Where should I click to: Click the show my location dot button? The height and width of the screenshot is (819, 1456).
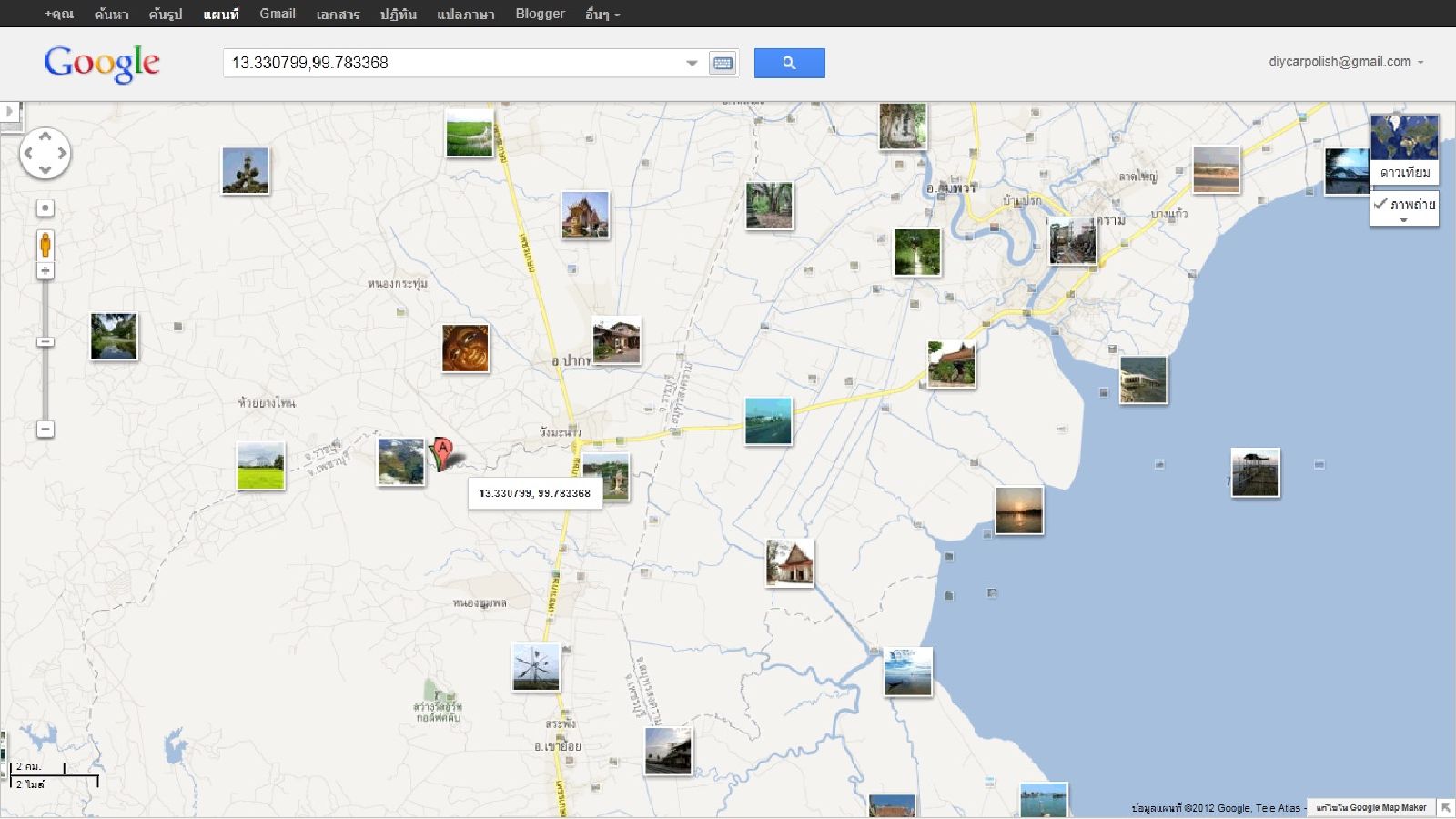click(45, 207)
